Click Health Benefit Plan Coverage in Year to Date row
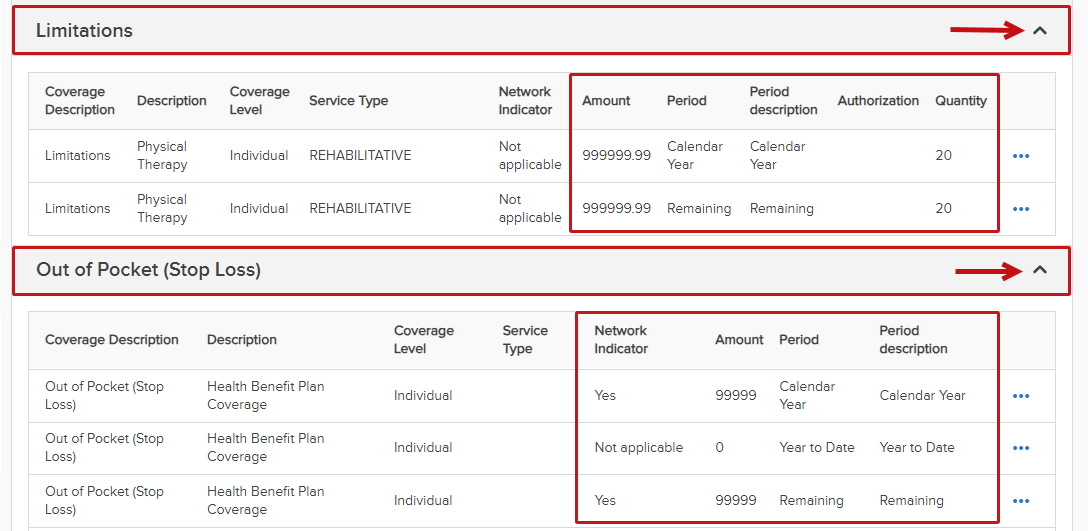This screenshot has height=531, width=1088. (x=265, y=448)
